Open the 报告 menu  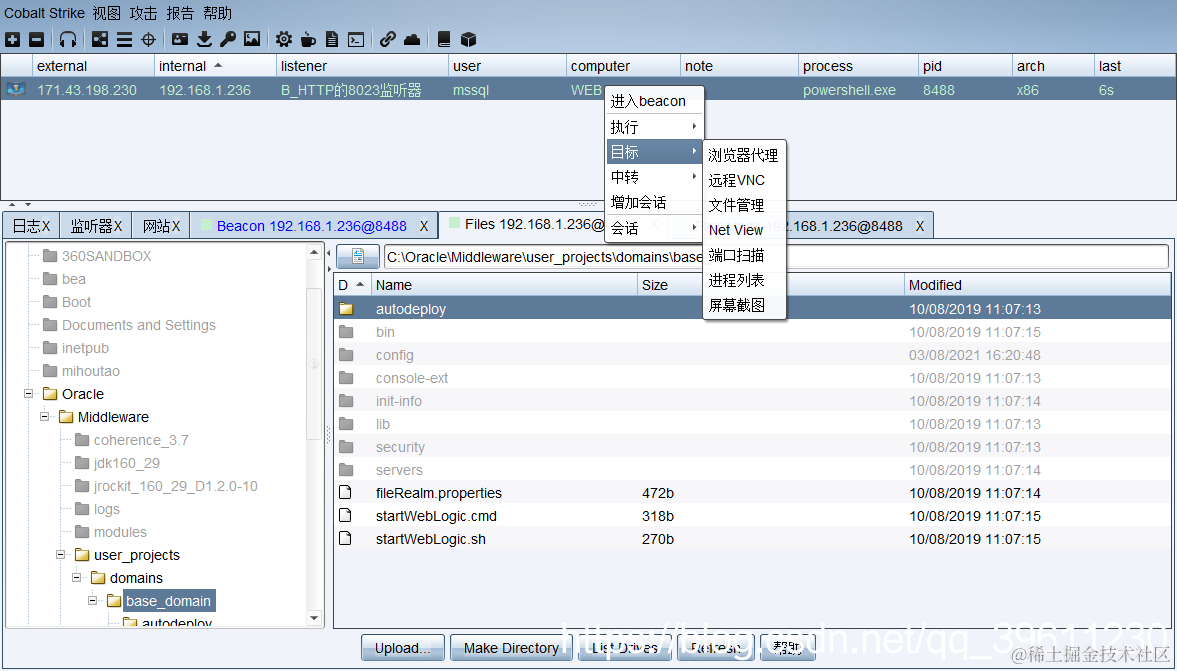point(180,14)
